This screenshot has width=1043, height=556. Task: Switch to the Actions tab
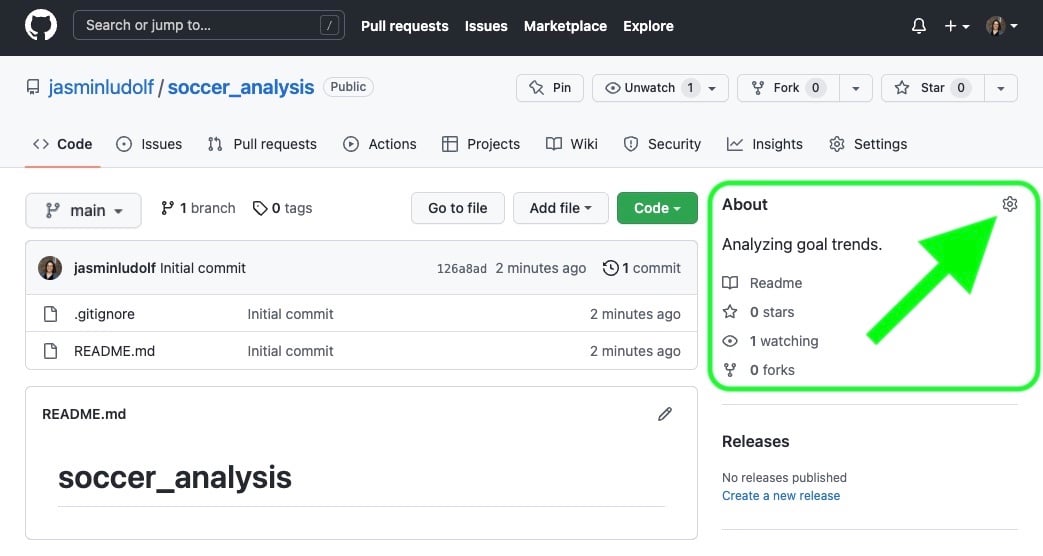pos(380,144)
